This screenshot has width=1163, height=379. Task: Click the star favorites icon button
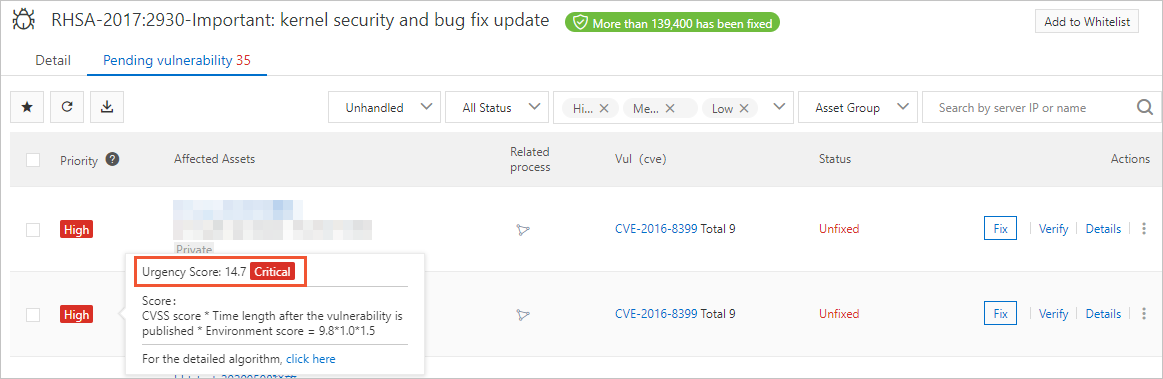pos(27,108)
